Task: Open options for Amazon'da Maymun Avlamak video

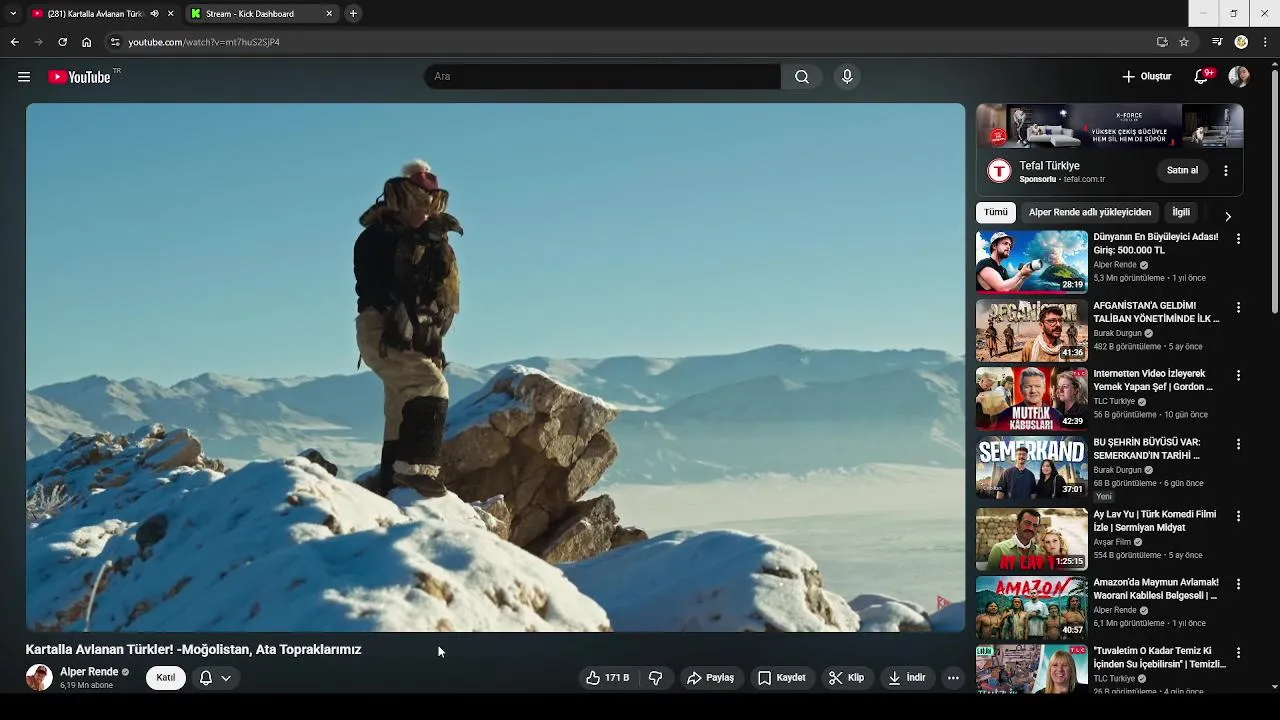Action: (1238, 584)
